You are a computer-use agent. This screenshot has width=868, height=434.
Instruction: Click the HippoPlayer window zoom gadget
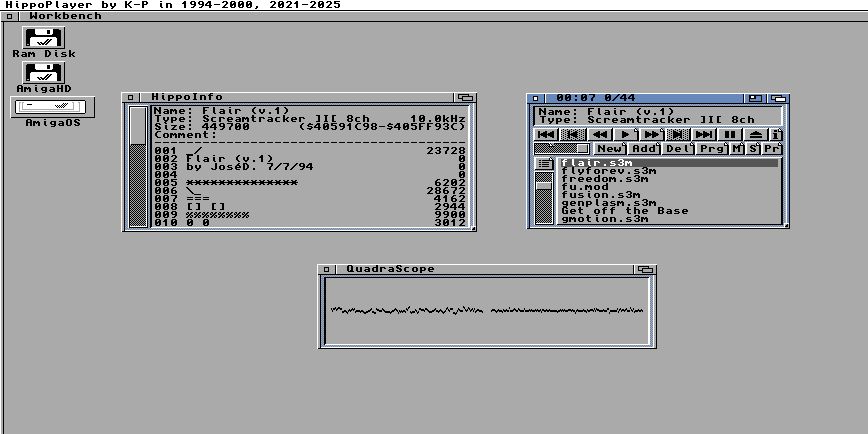(x=755, y=98)
